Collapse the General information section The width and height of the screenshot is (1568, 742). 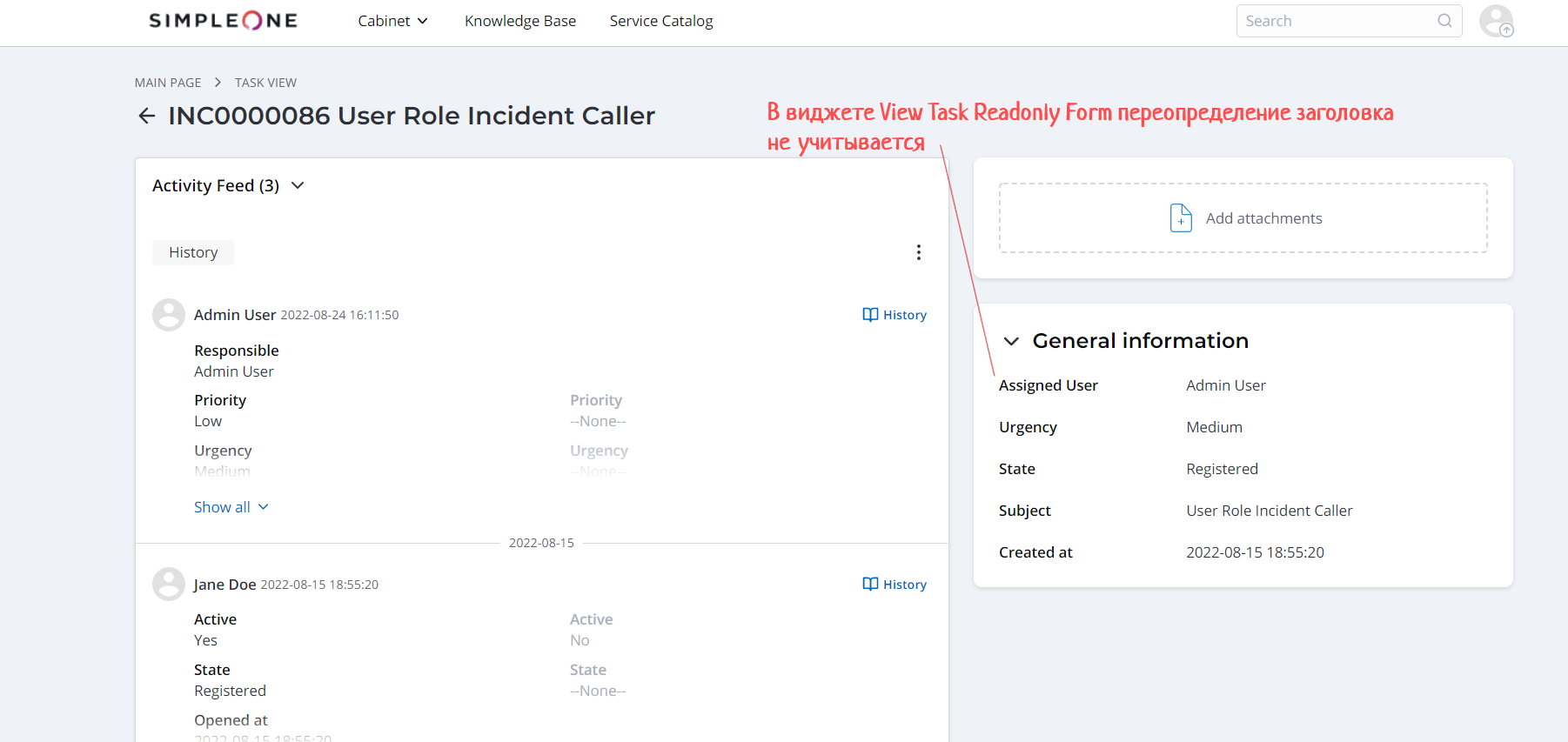pos(1011,341)
